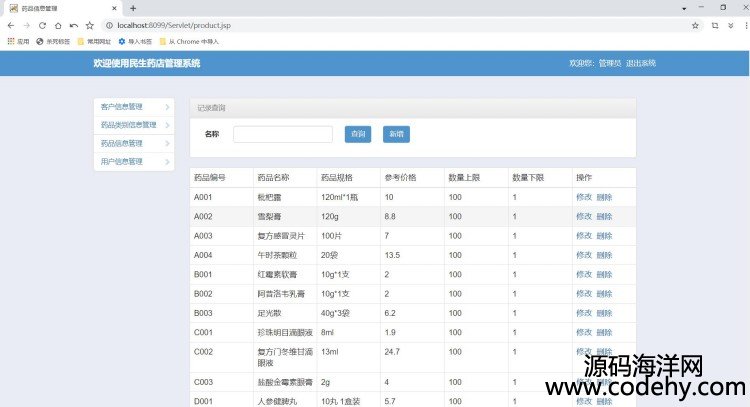Expand the 客户信息管理 sidebar chevron
The height and width of the screenshot is (407, 750).
(167, 106)
